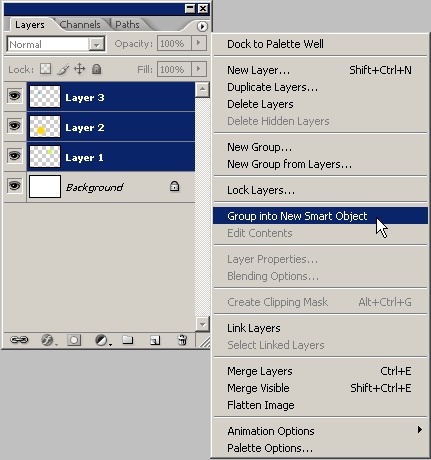Hide Layer 2 using its eye icon
Image resolution: width=431 pixels, height=460 pixels.
point(14,126)
